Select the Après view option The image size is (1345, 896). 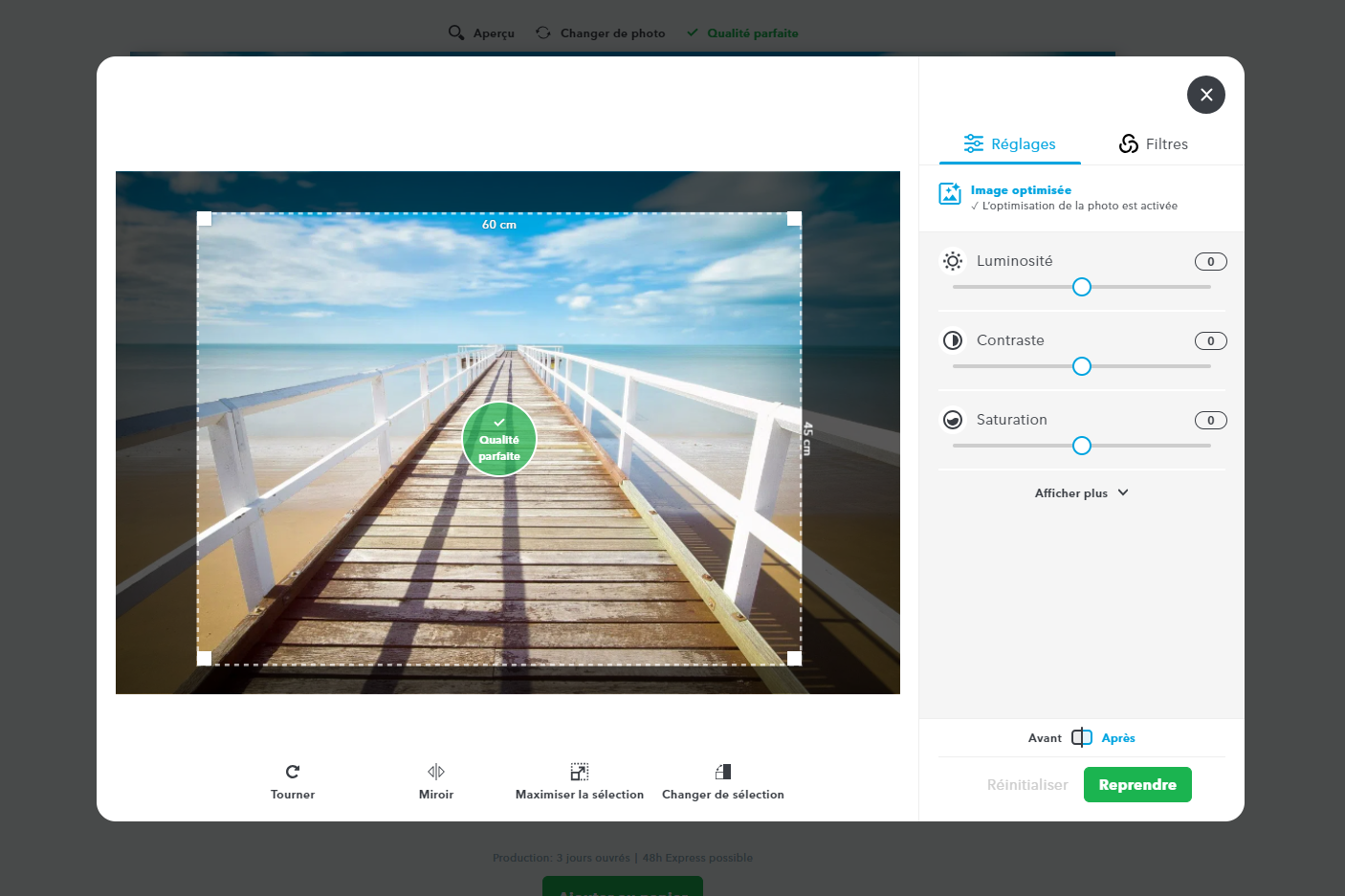(x=1118, y=738)
